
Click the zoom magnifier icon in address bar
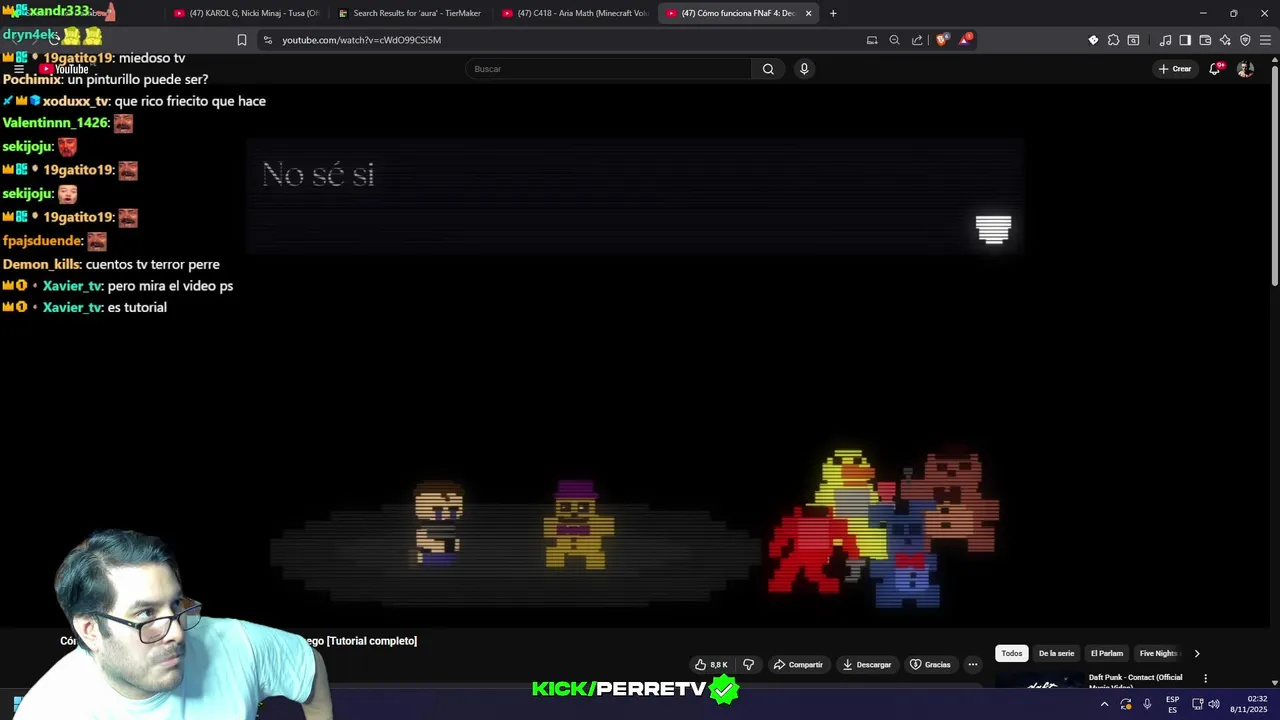(x=895, y=40)
